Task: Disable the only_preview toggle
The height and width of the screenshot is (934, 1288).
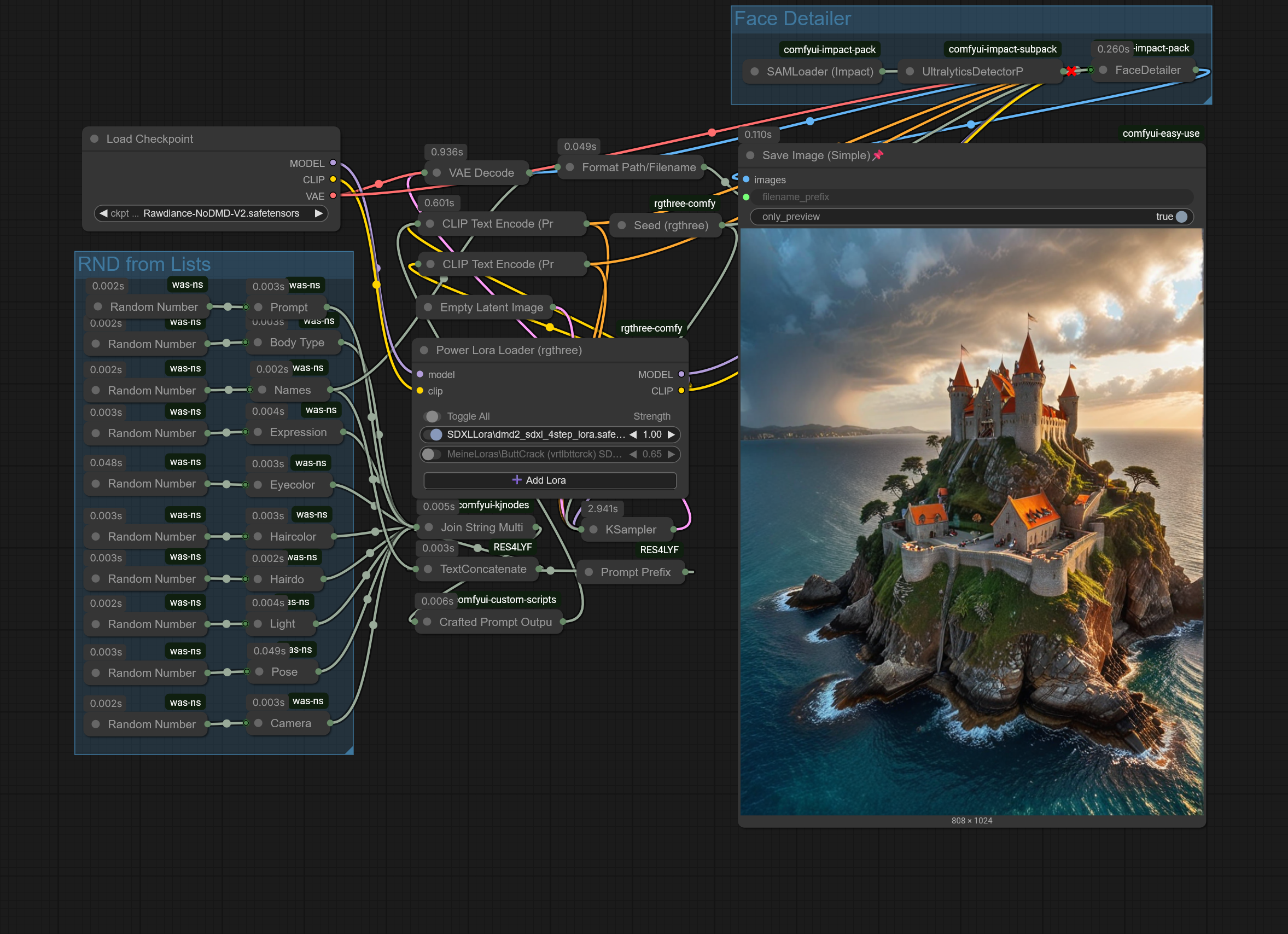Action: point(1181,217)
